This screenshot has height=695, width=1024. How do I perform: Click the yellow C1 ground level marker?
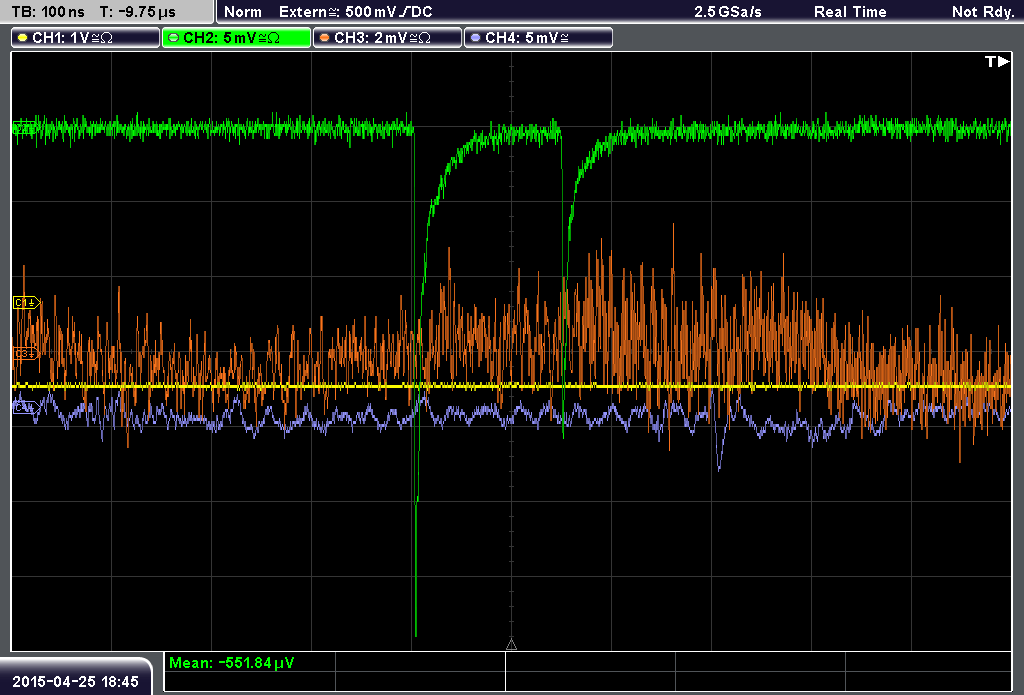27,302
